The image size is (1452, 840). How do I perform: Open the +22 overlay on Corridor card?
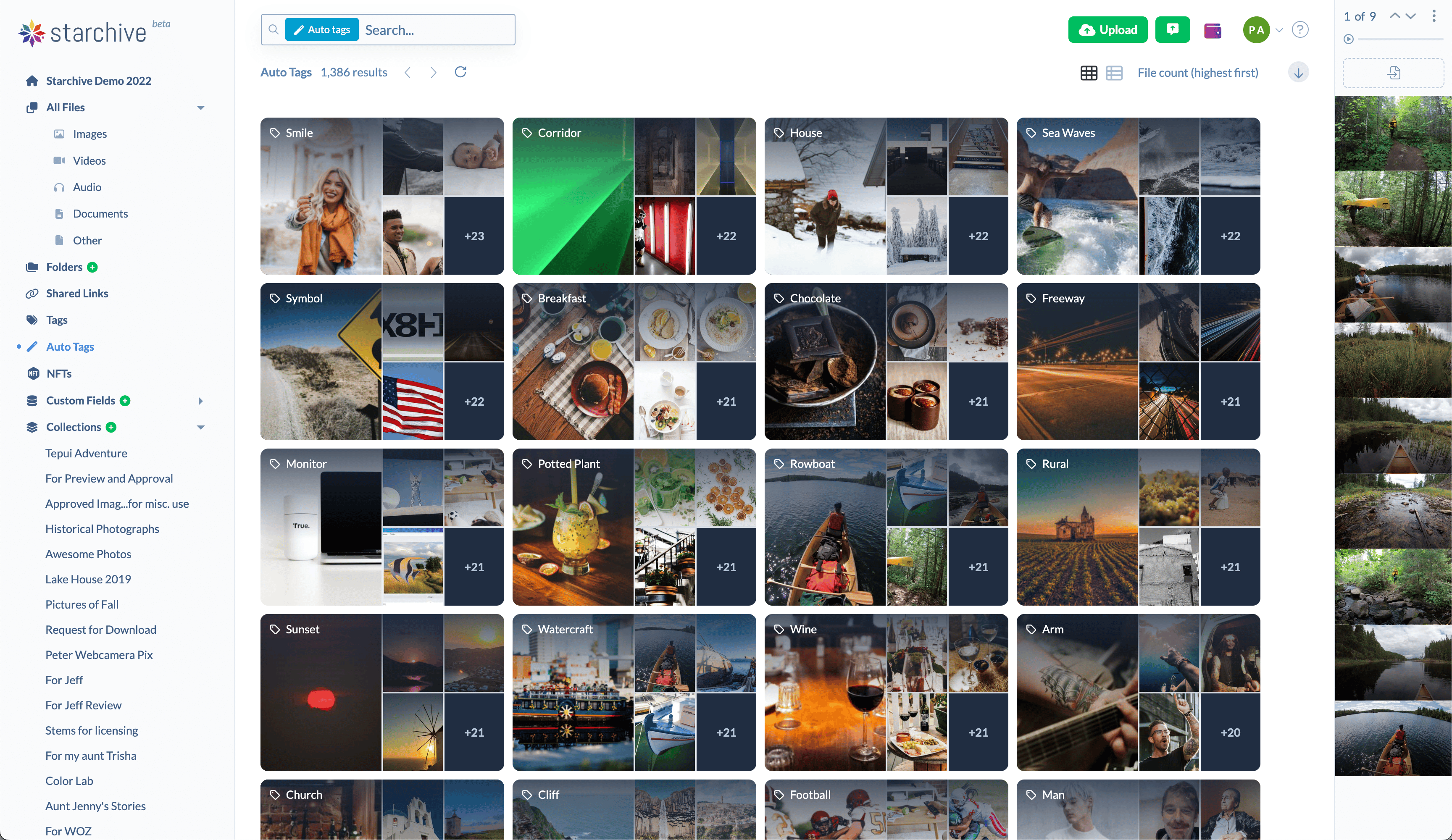pos(726,236)
